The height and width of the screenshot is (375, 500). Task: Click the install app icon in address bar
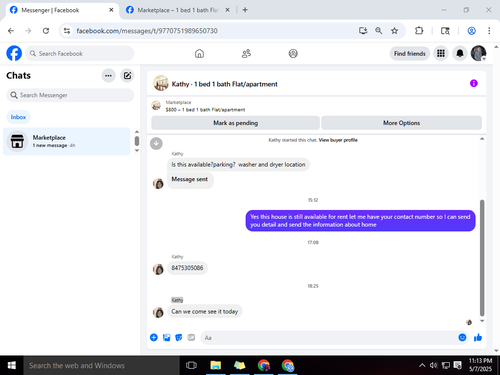point(363,31)
